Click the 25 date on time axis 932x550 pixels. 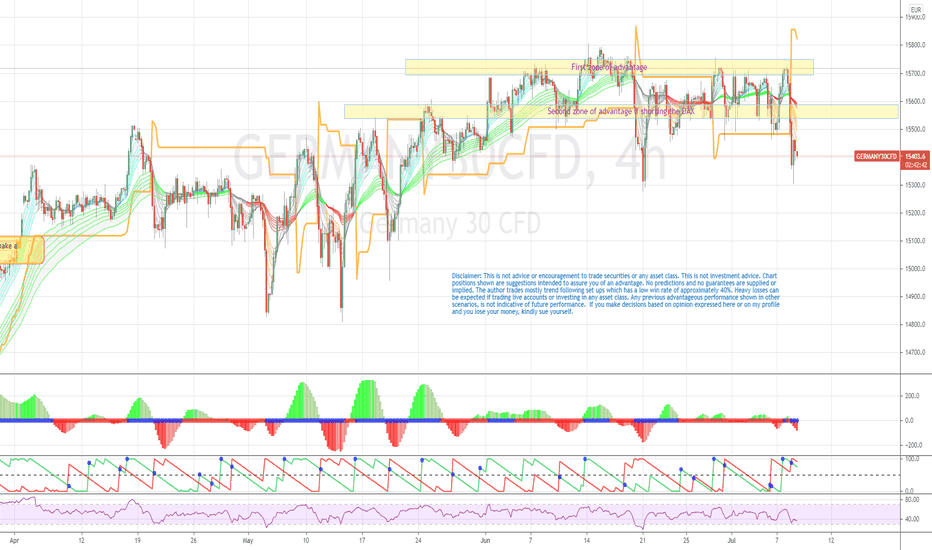[686, 540]
